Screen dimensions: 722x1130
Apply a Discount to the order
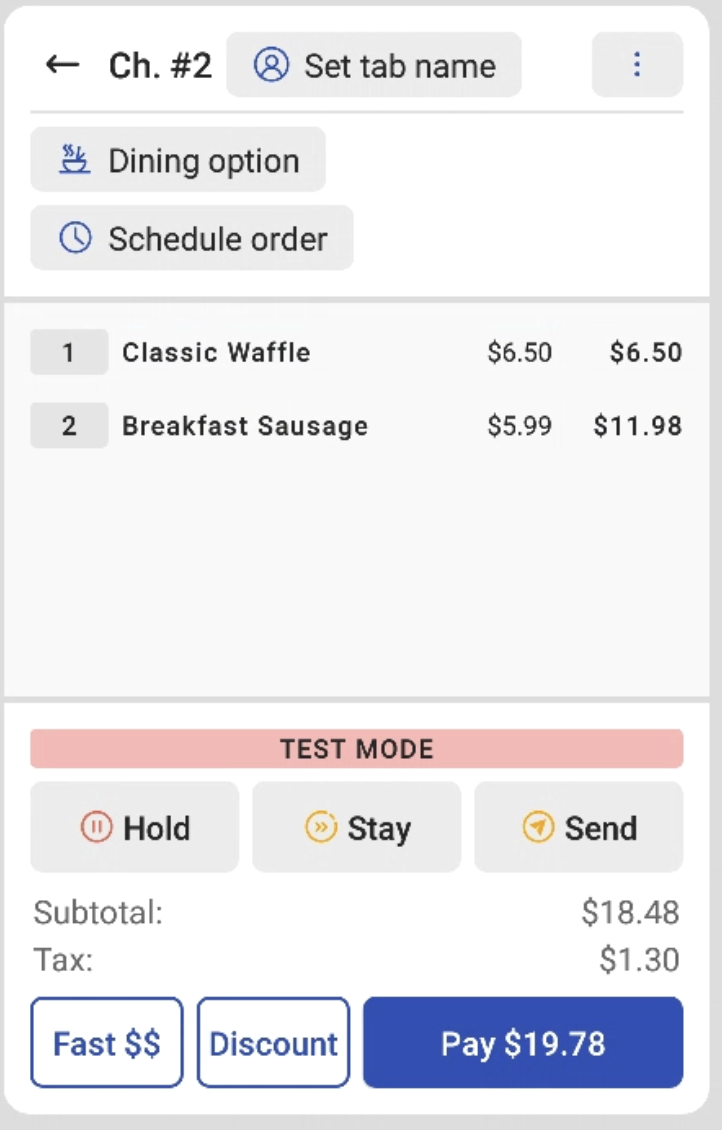click(273, 1043)
